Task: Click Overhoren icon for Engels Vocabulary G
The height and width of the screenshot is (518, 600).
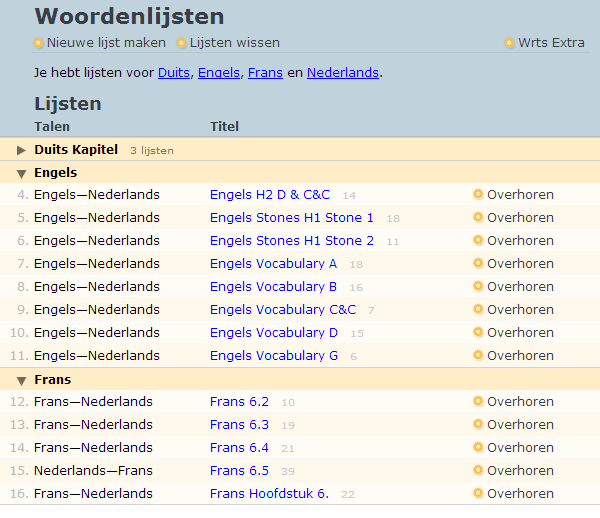Action: (478, 355)
